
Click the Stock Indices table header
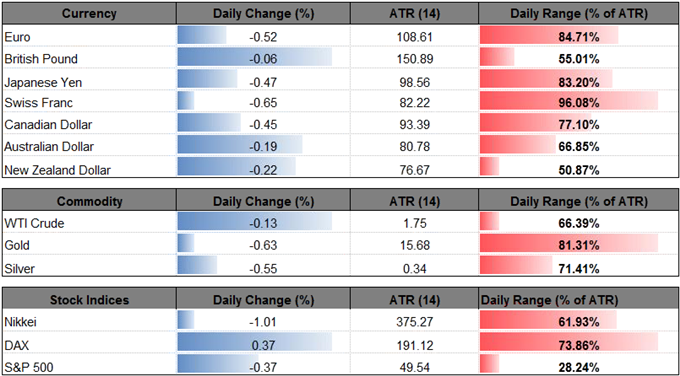click(x=89, y=300)
